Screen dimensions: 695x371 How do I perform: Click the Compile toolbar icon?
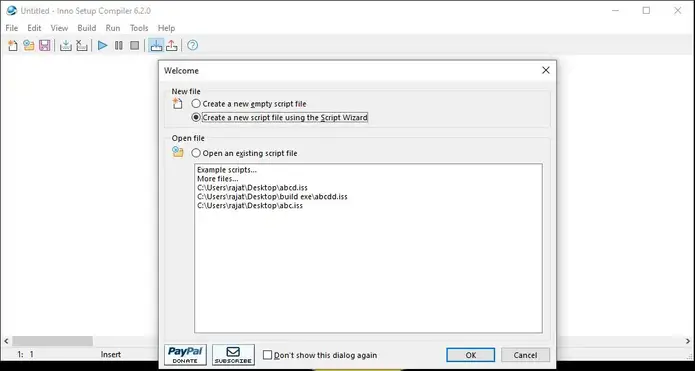click(66, 45)
